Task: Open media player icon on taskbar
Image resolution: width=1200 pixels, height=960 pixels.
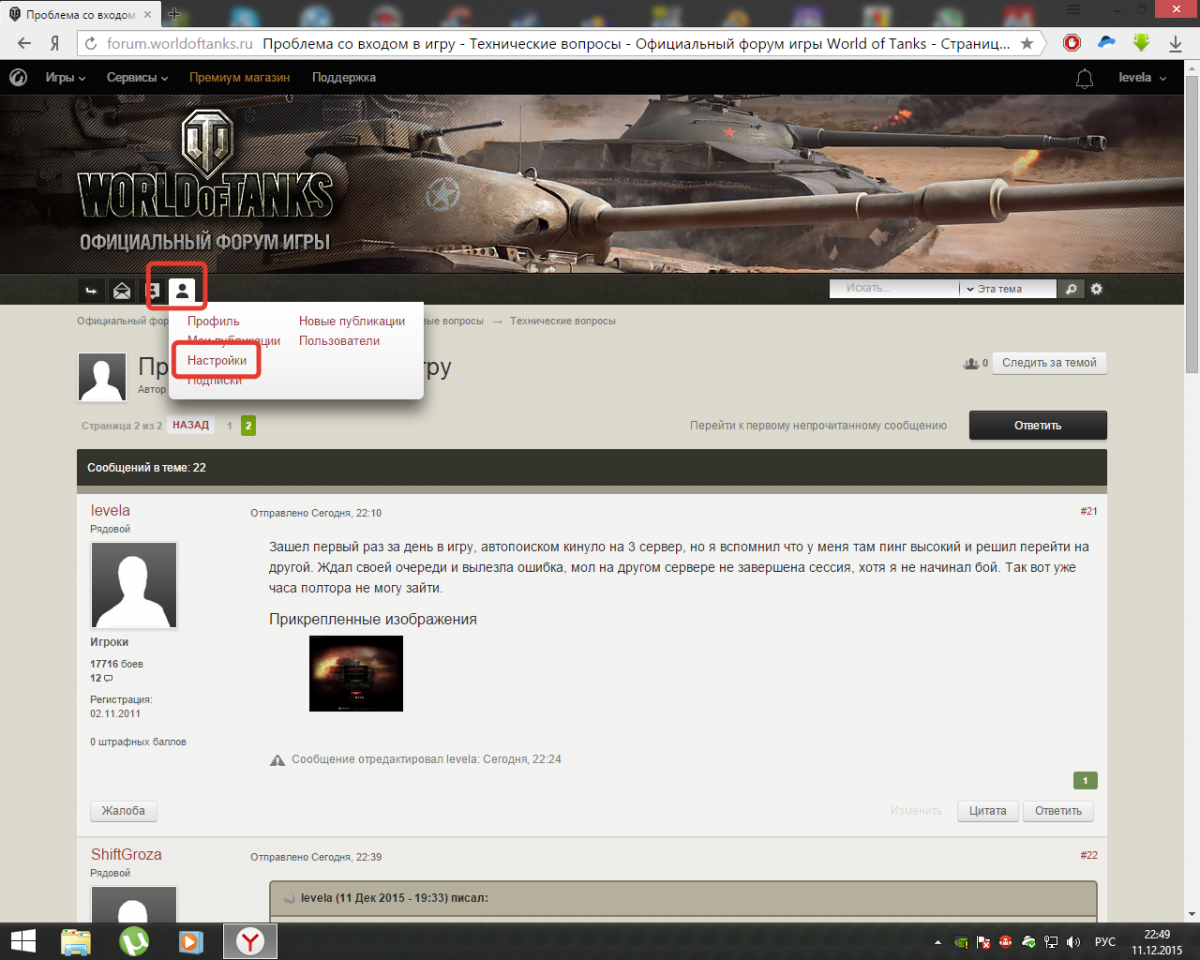Action: point(189,941)
